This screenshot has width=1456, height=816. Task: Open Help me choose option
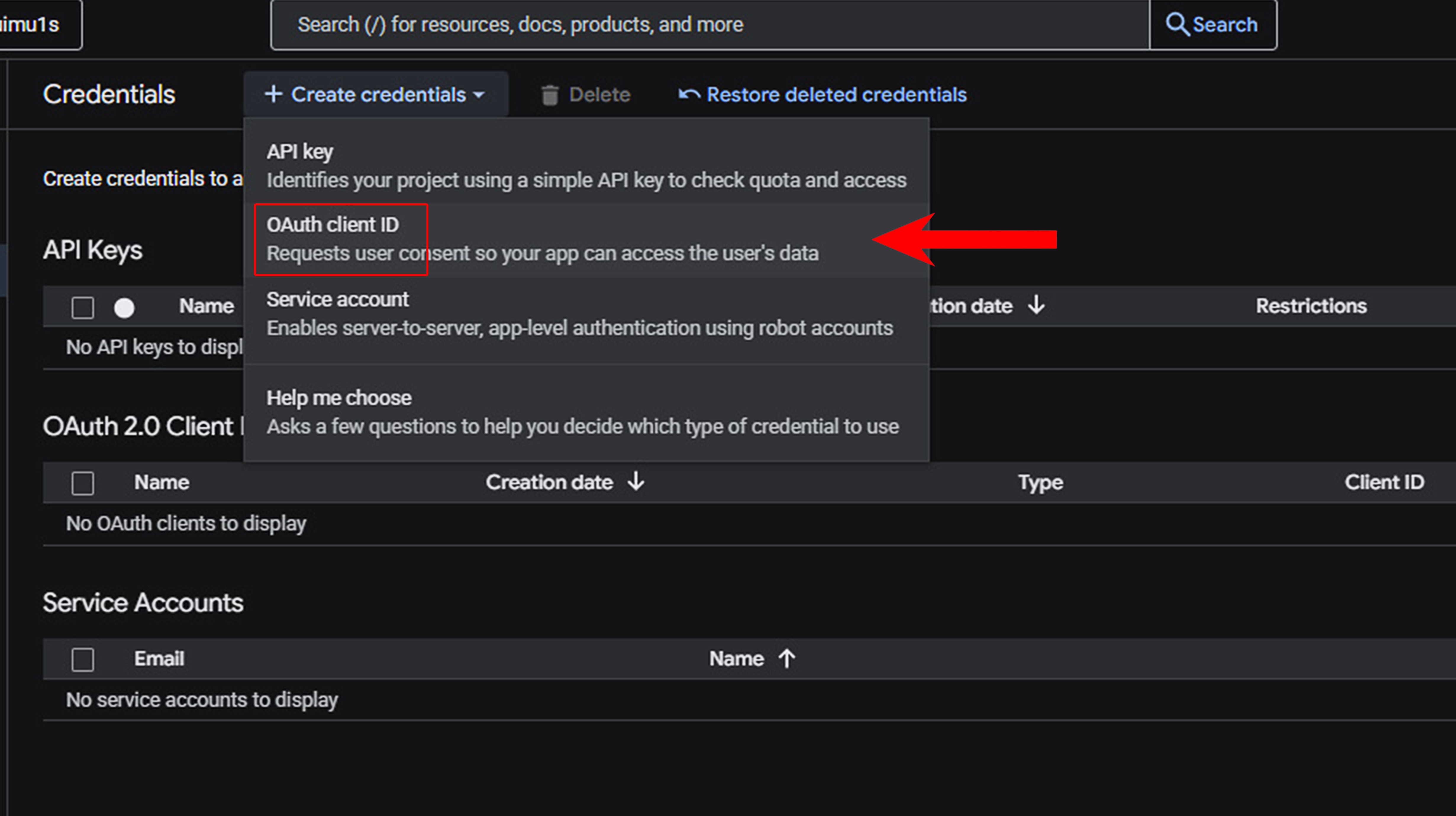click(x=582, y=412)
